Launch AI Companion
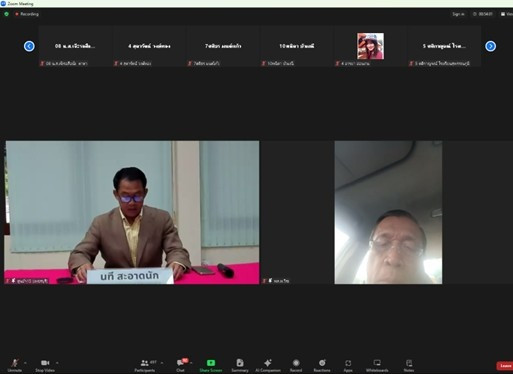Screen dimensions: 513x374 tap(268, 365)
